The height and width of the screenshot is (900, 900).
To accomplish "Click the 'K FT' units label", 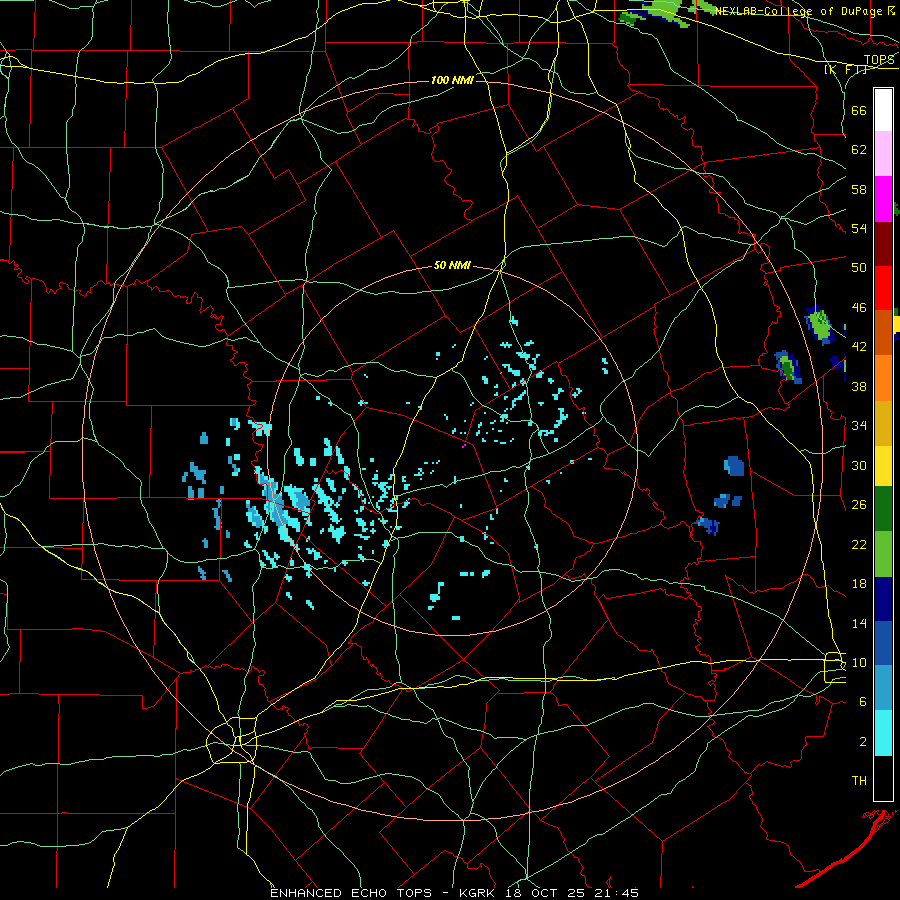I will pos(846,70).
